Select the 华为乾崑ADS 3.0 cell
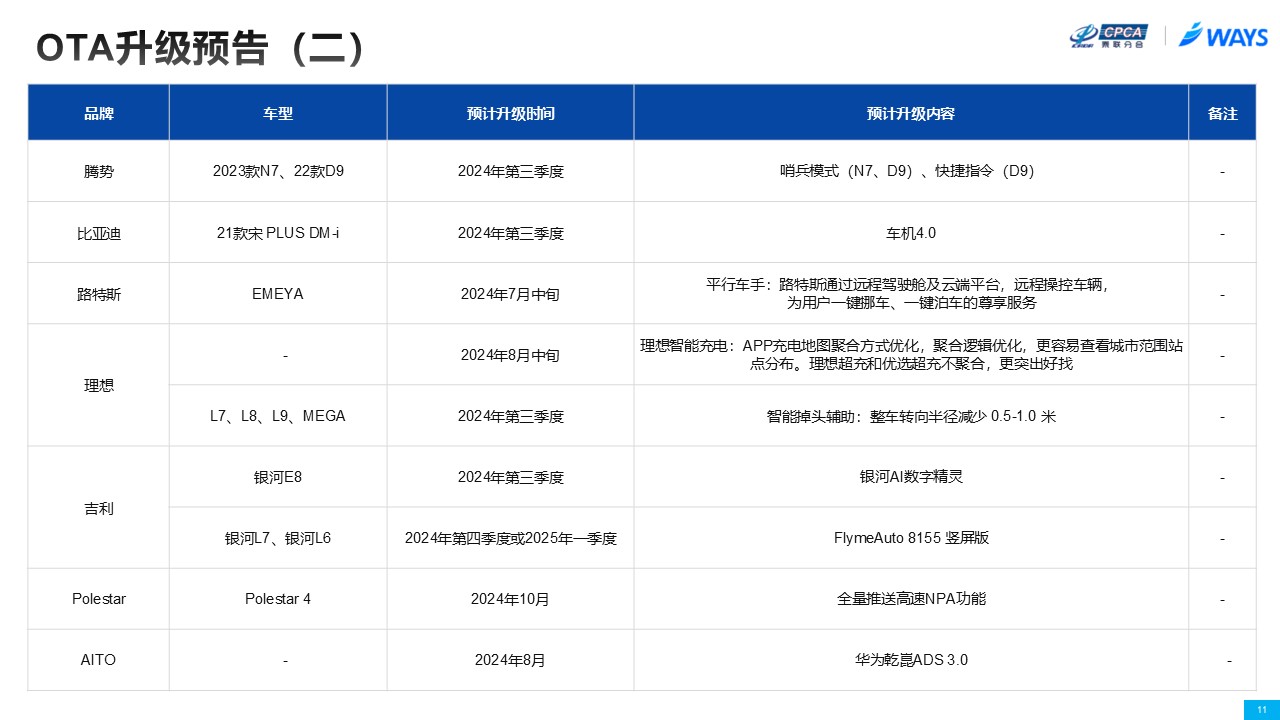The height and width of the screenshot is (720, 1280). [911, 660]
